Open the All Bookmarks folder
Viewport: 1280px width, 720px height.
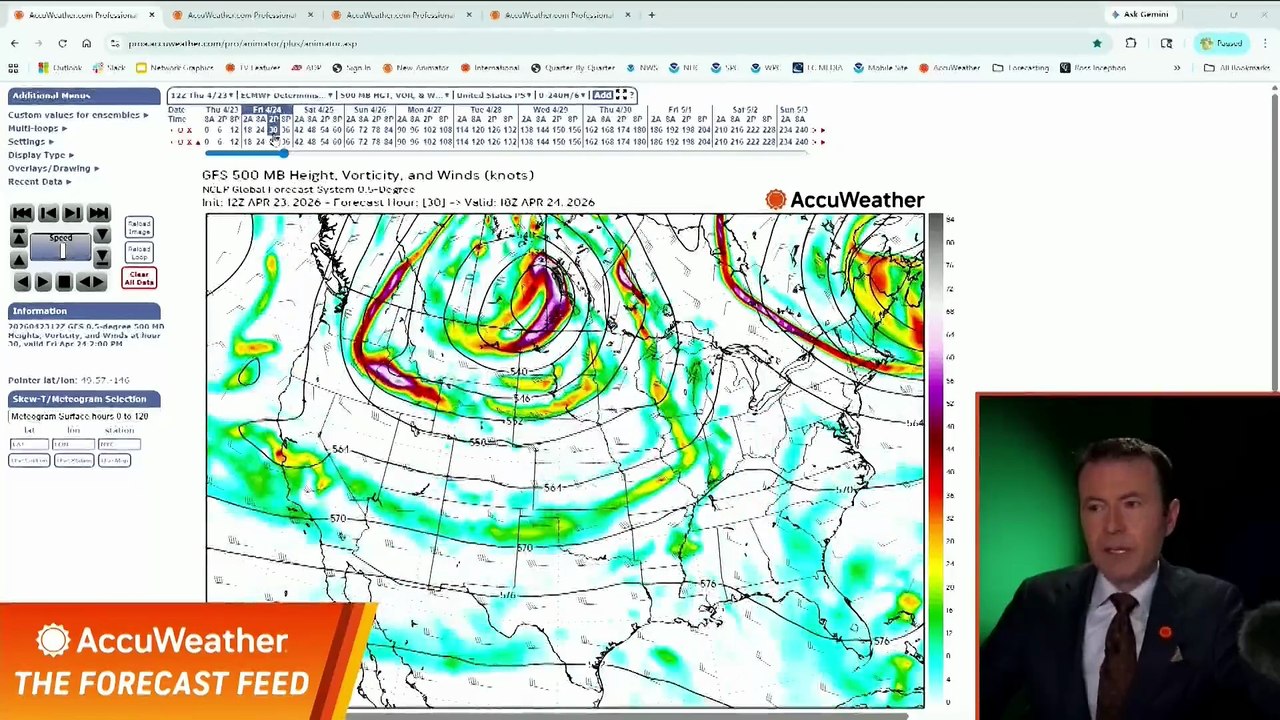(1237, 68)
